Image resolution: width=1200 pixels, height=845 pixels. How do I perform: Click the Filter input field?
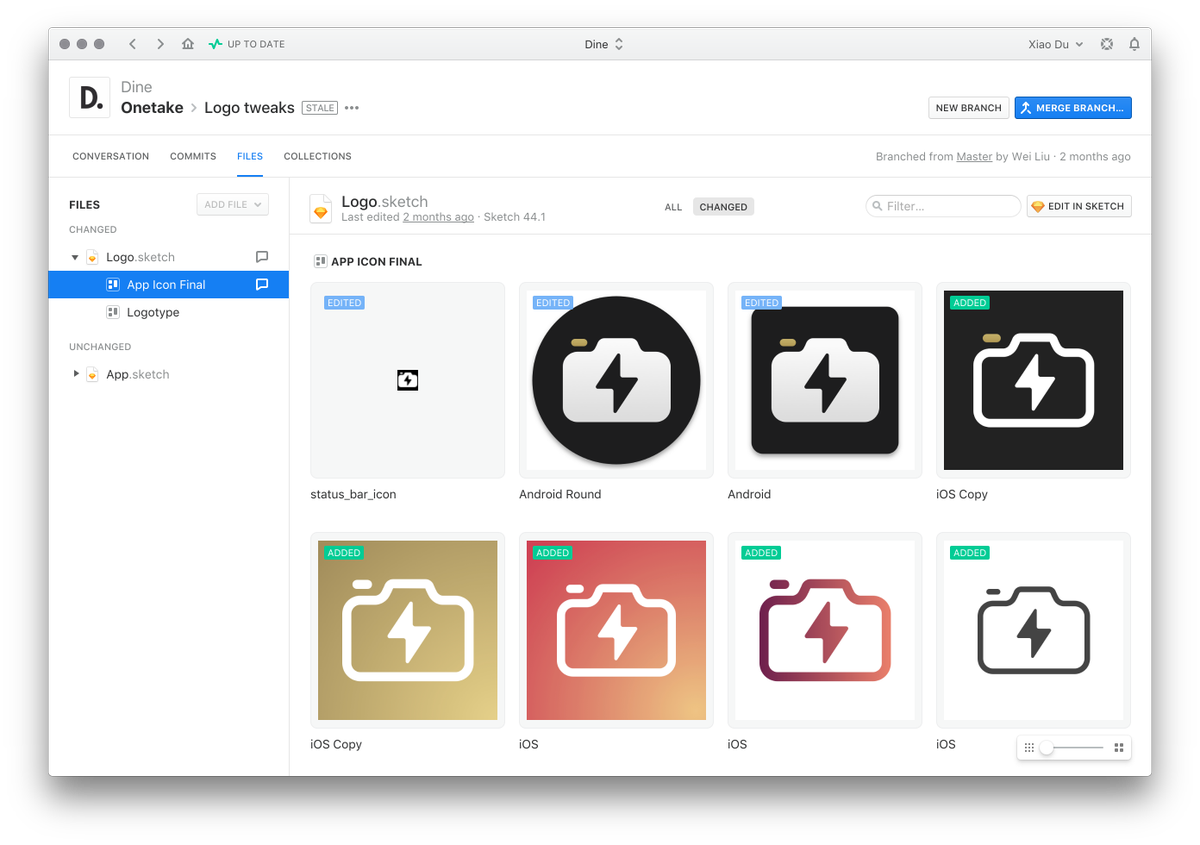click(x=943, y=206)
